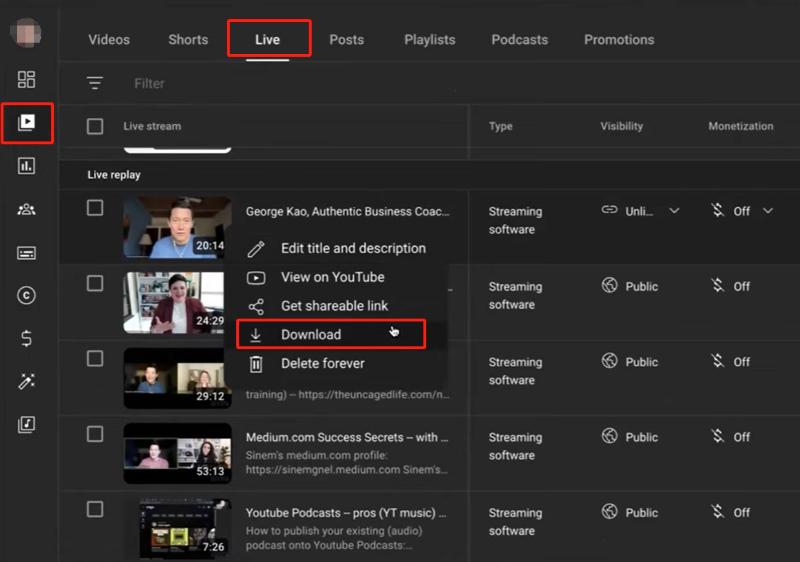Click the Monetization column header

click(x=741, y=126)
